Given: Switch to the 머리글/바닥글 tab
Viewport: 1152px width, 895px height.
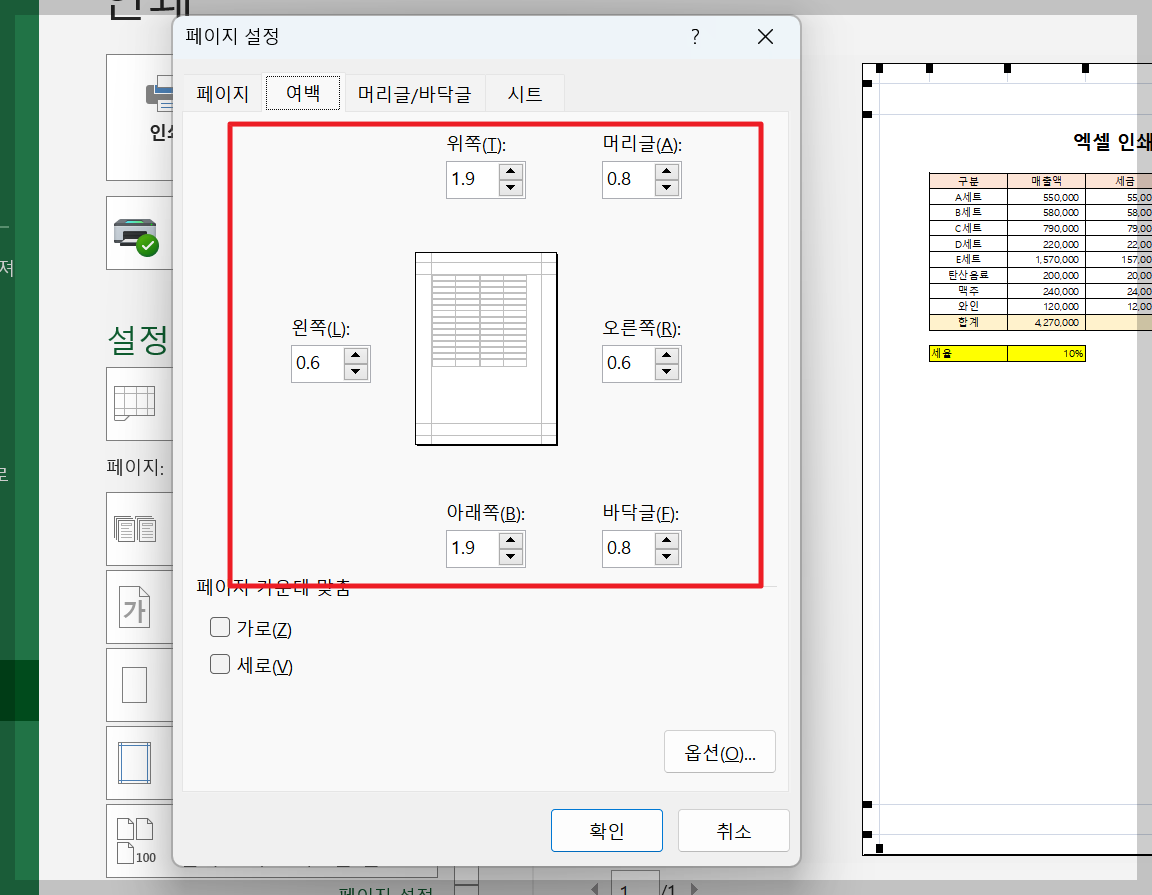Looking at the screenshot, I should click(414, 93).
